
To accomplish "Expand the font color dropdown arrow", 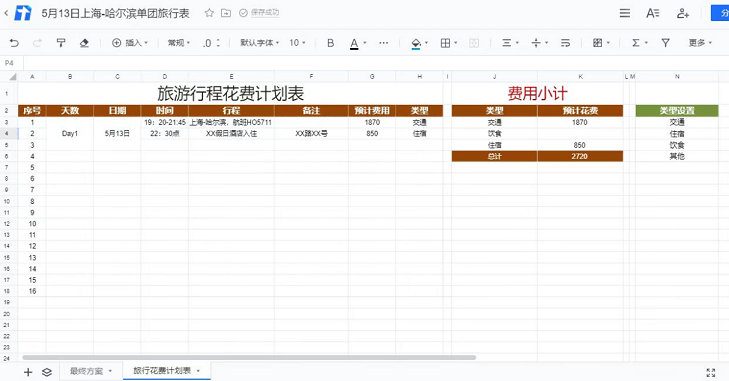I will 365,43.
